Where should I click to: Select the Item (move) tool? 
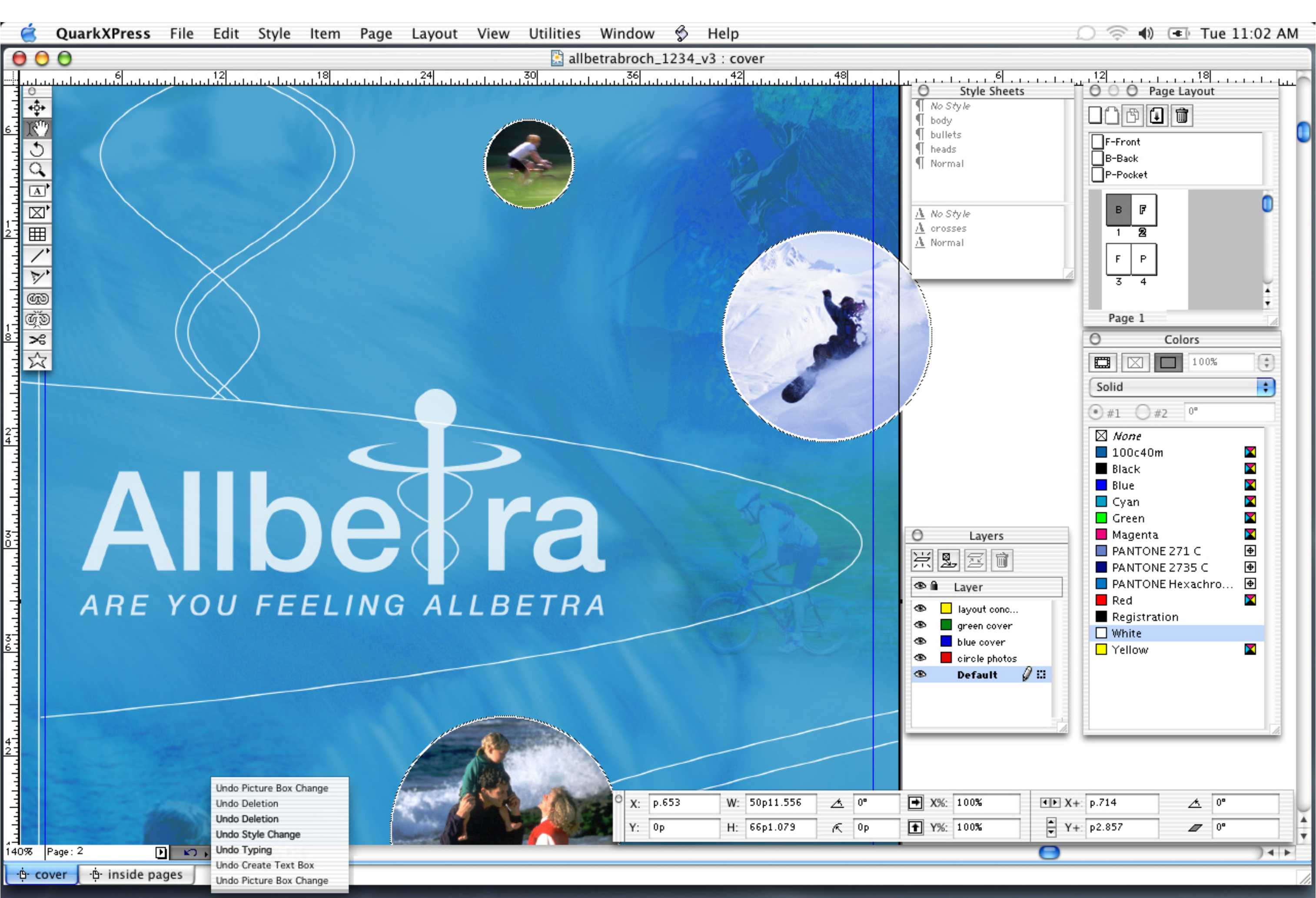(37, 108)
